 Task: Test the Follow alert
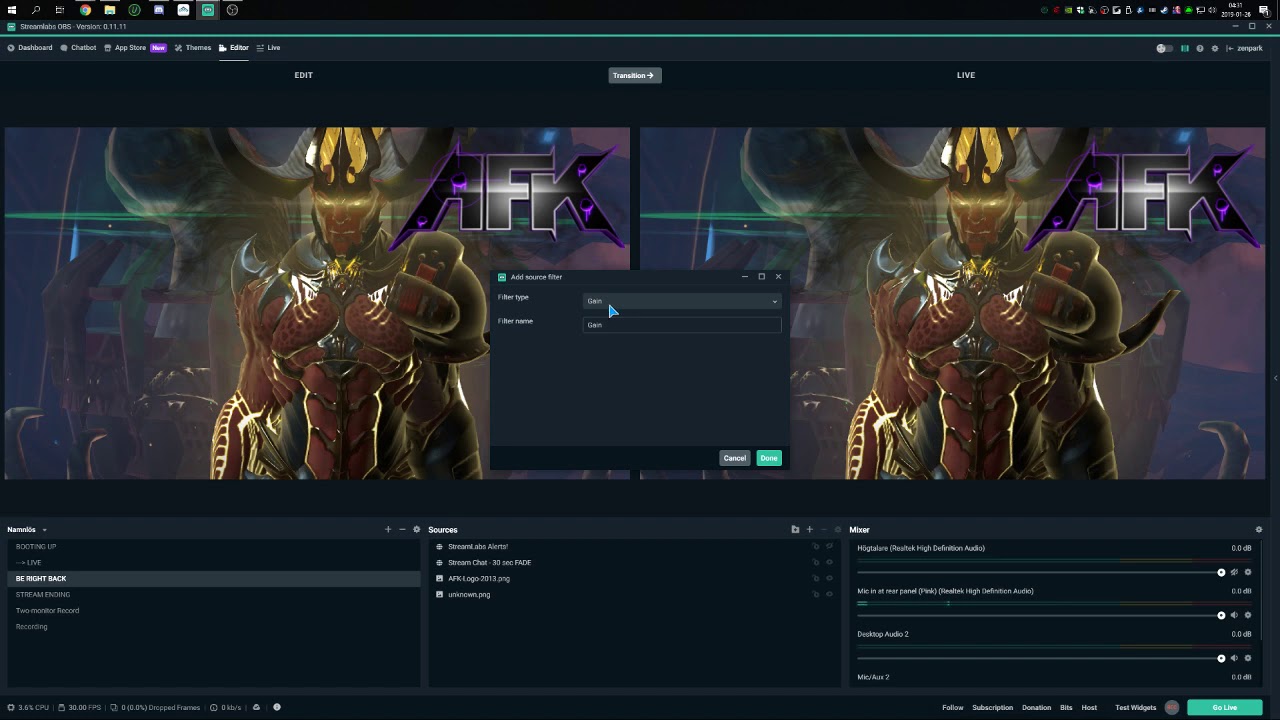[953, 708]
